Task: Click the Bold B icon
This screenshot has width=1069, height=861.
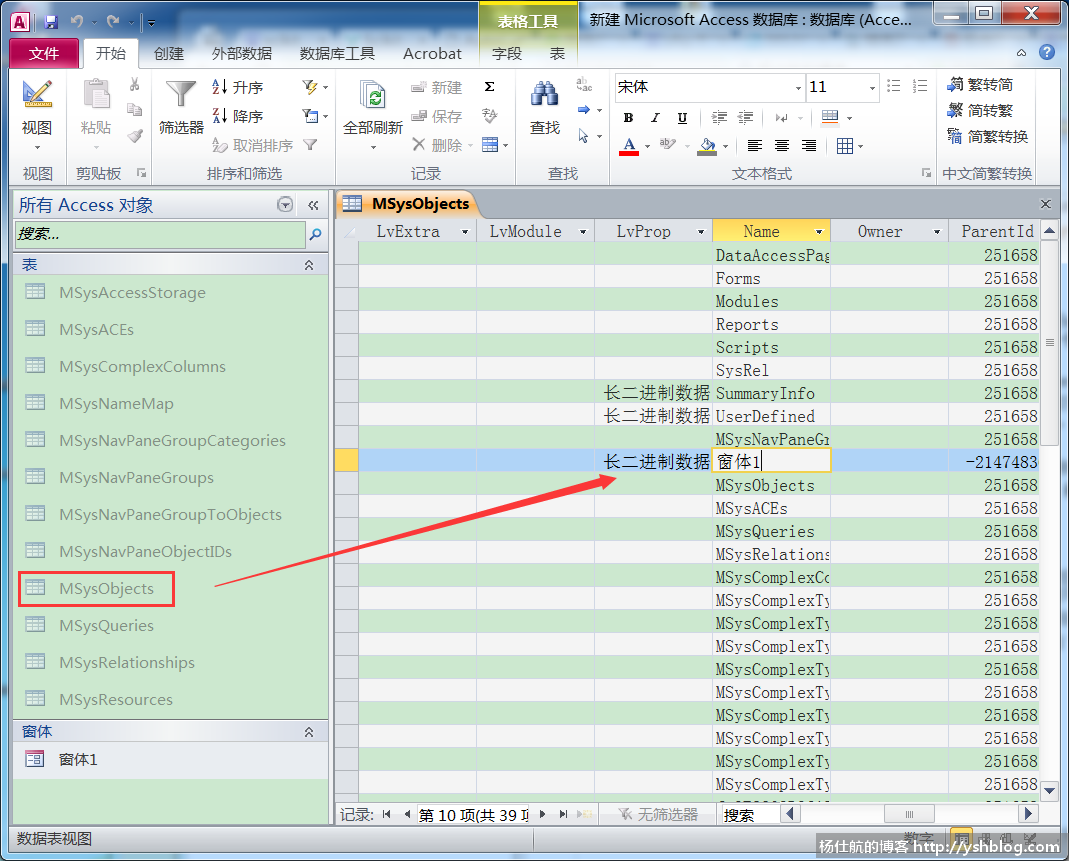Action: [x=628, y=118]
